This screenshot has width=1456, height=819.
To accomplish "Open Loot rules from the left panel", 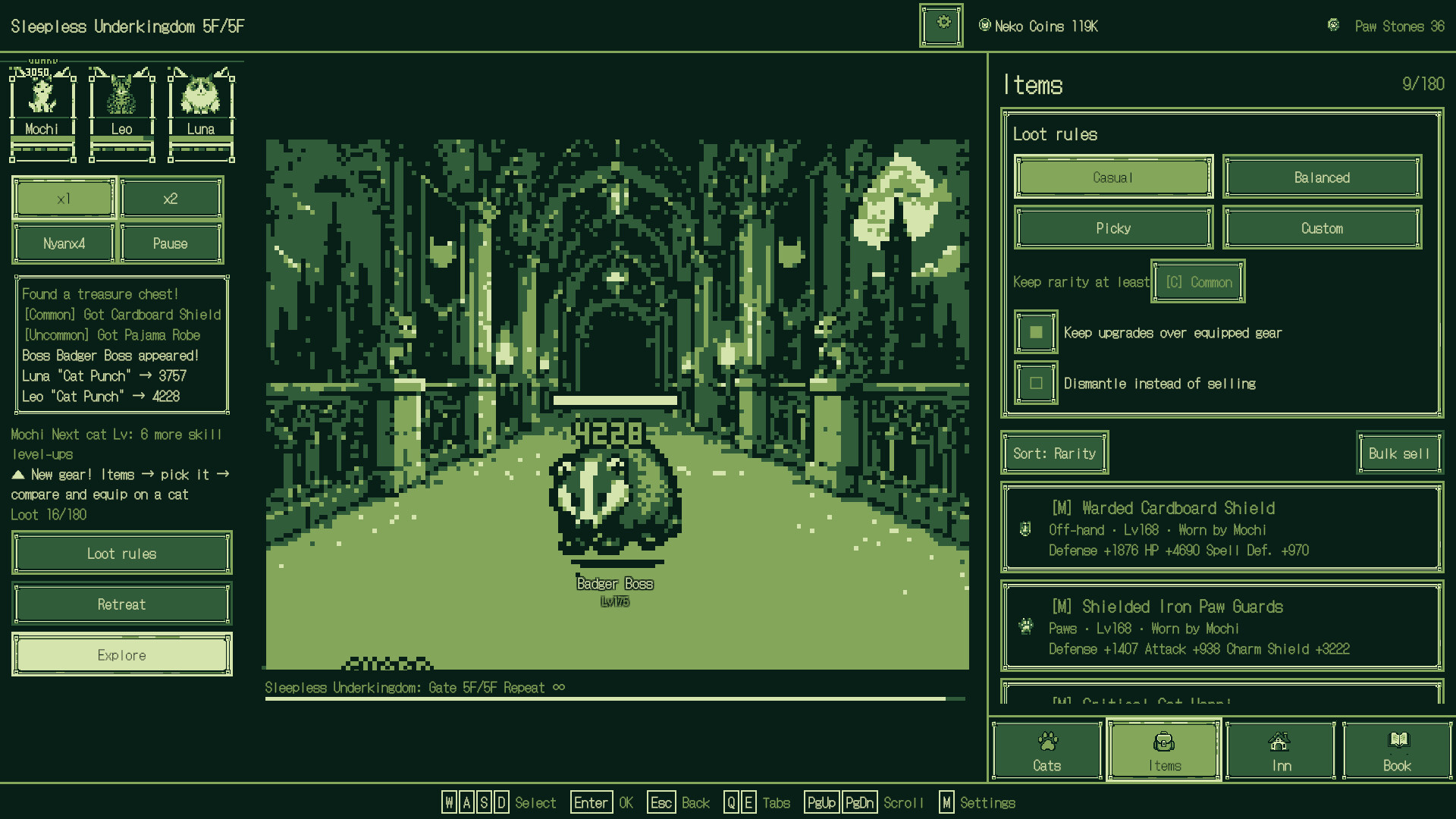I will pyautogui.click(x=121, y=554).
